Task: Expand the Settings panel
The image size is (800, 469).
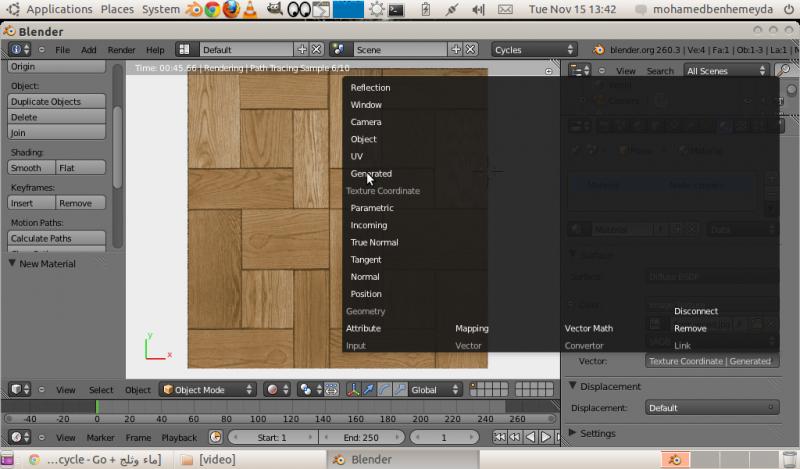Action: click(x=598, y=433)
